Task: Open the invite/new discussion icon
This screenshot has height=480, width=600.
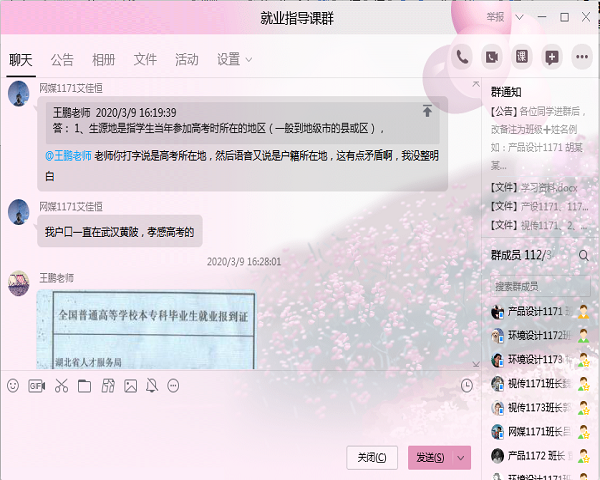Action: coord(551,57)
